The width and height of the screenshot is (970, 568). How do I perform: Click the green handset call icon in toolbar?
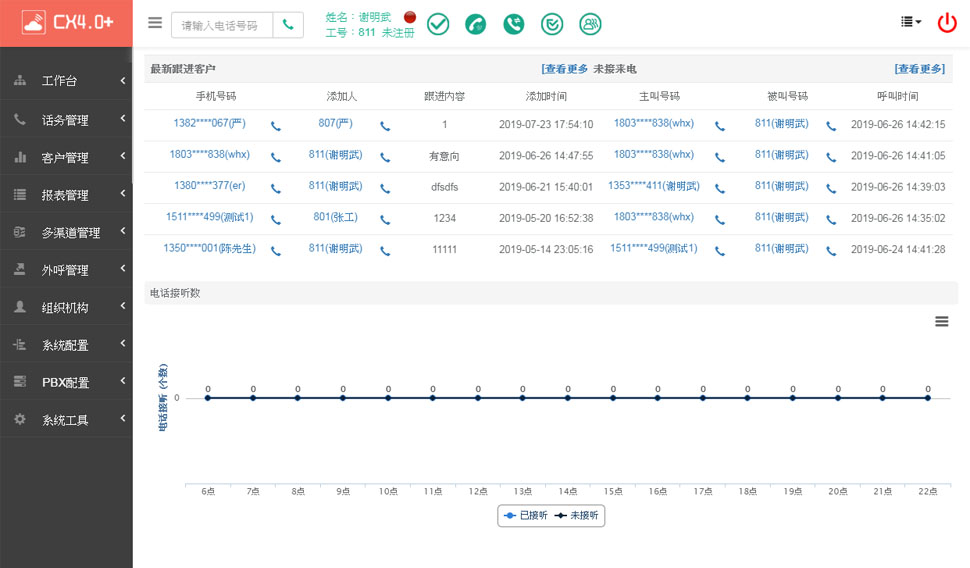(x=476, y=24)
